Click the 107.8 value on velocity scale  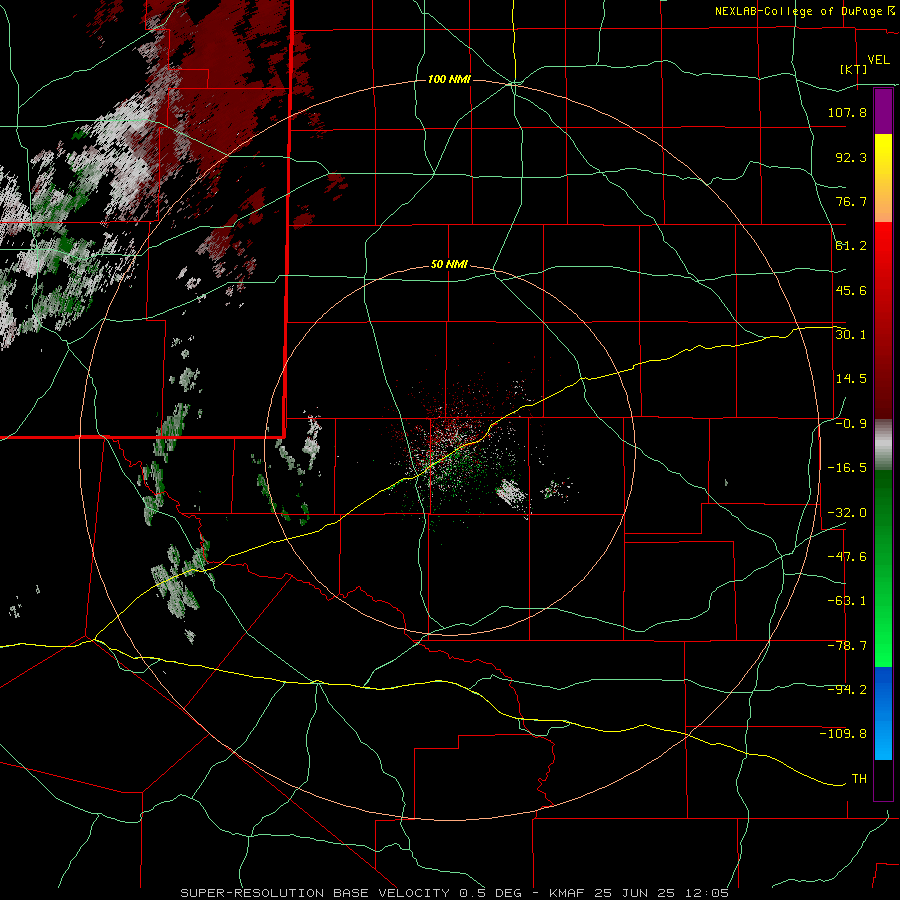[x=847, y=112]
